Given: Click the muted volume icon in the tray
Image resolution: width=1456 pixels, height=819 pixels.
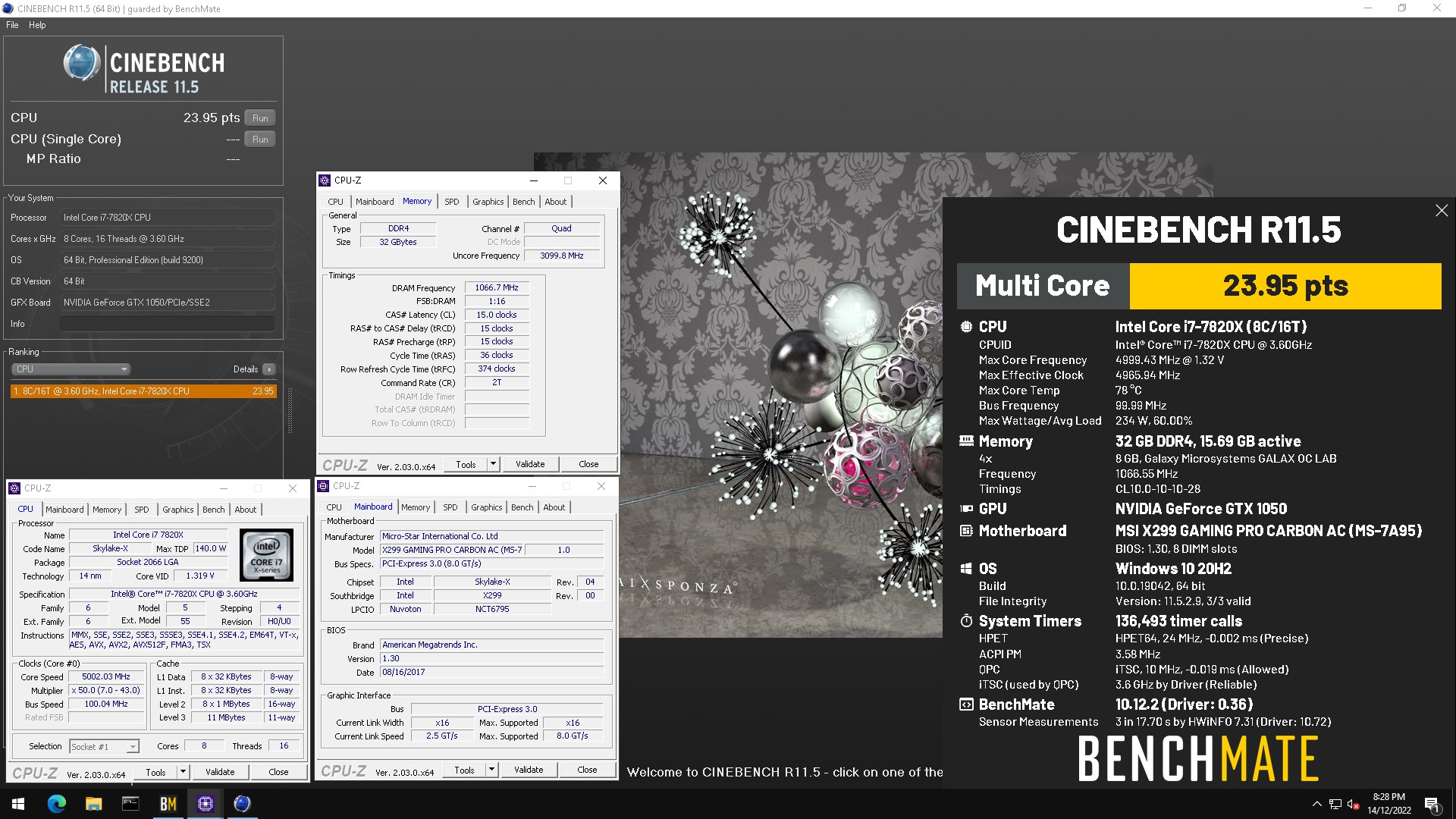Looking at the screenshot, I should coord(1352,804).
